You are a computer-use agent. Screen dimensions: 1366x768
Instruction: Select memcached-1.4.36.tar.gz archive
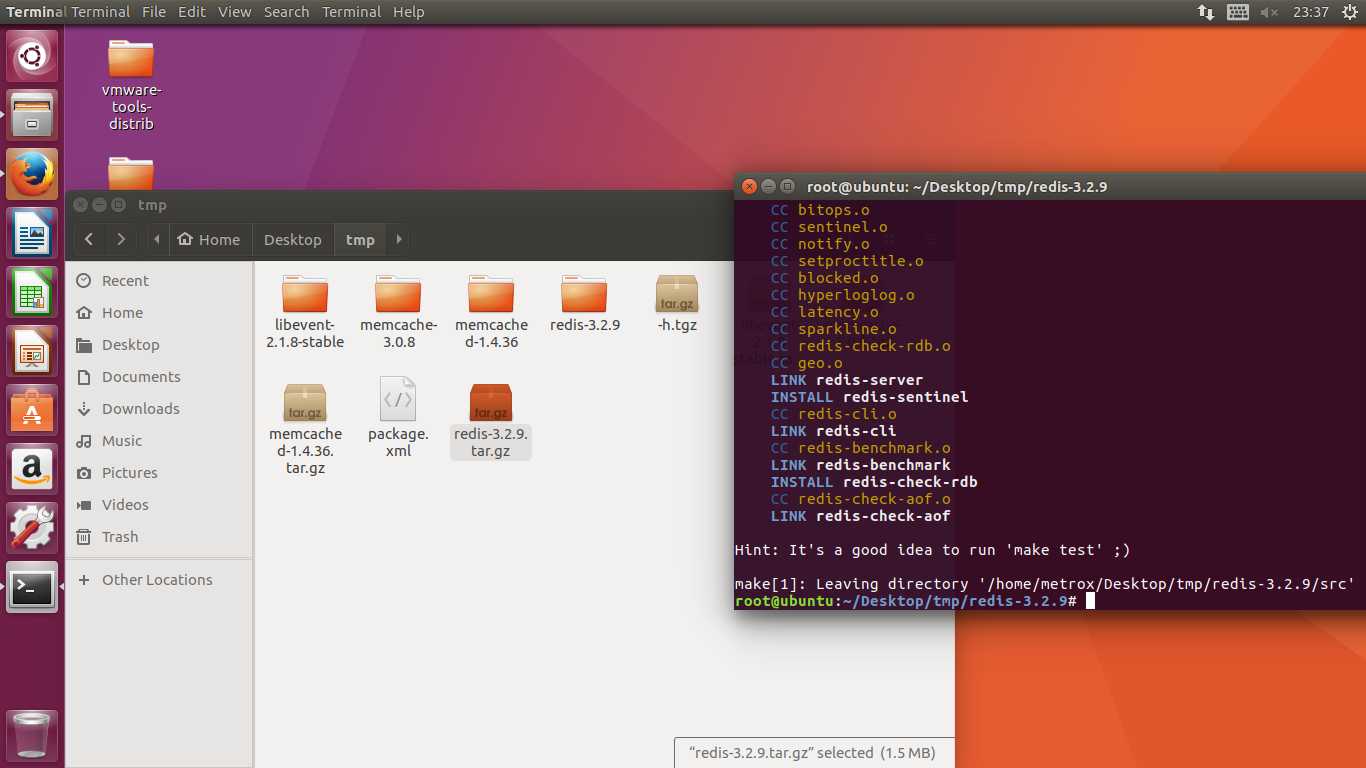click(305, 429)
